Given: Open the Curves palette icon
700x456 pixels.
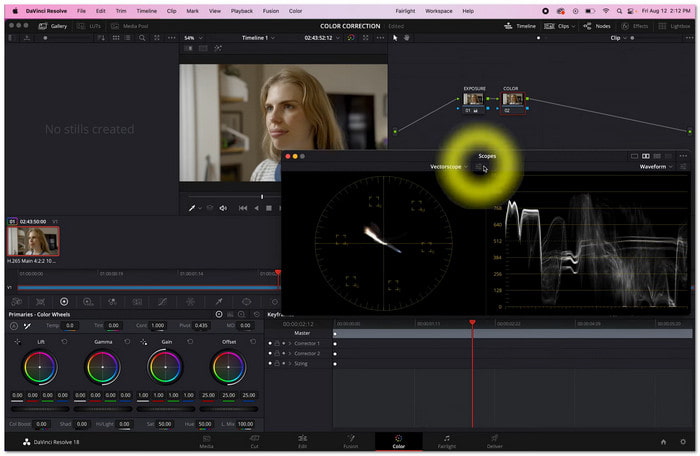Looking at the screenshot, I should tap(162, 302).
